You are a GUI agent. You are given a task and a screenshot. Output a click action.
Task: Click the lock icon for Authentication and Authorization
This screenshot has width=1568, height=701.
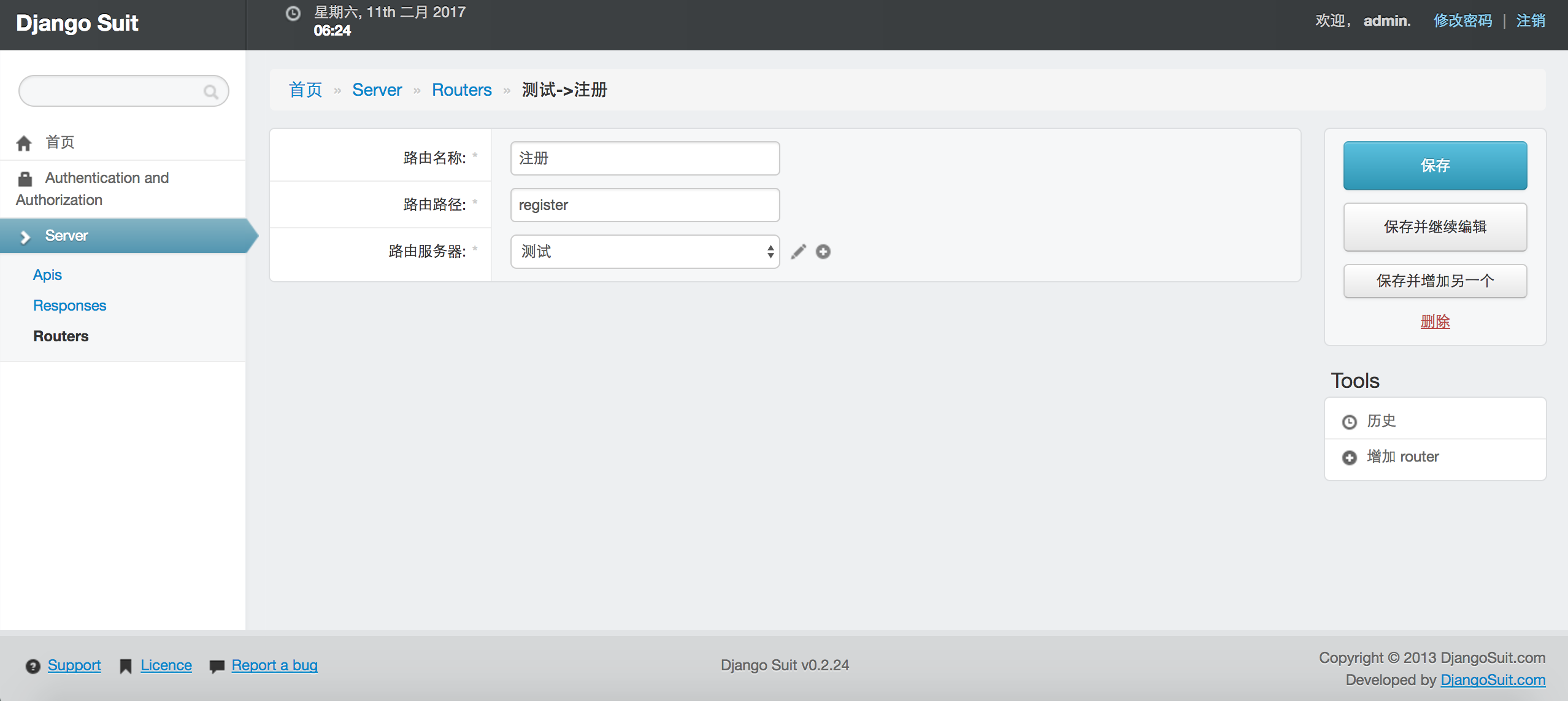pos(25,179)
